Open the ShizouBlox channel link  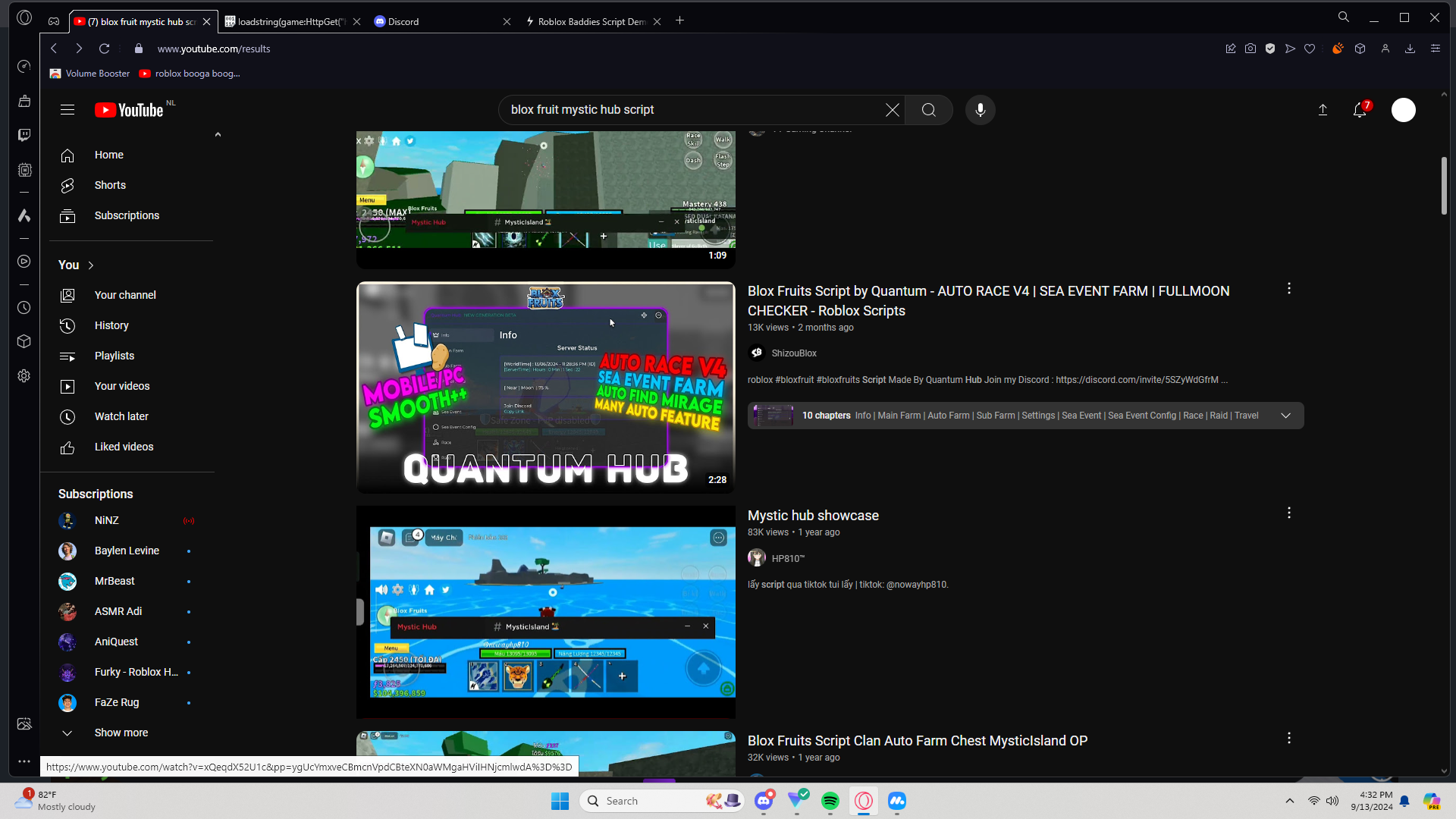point(794,353)
